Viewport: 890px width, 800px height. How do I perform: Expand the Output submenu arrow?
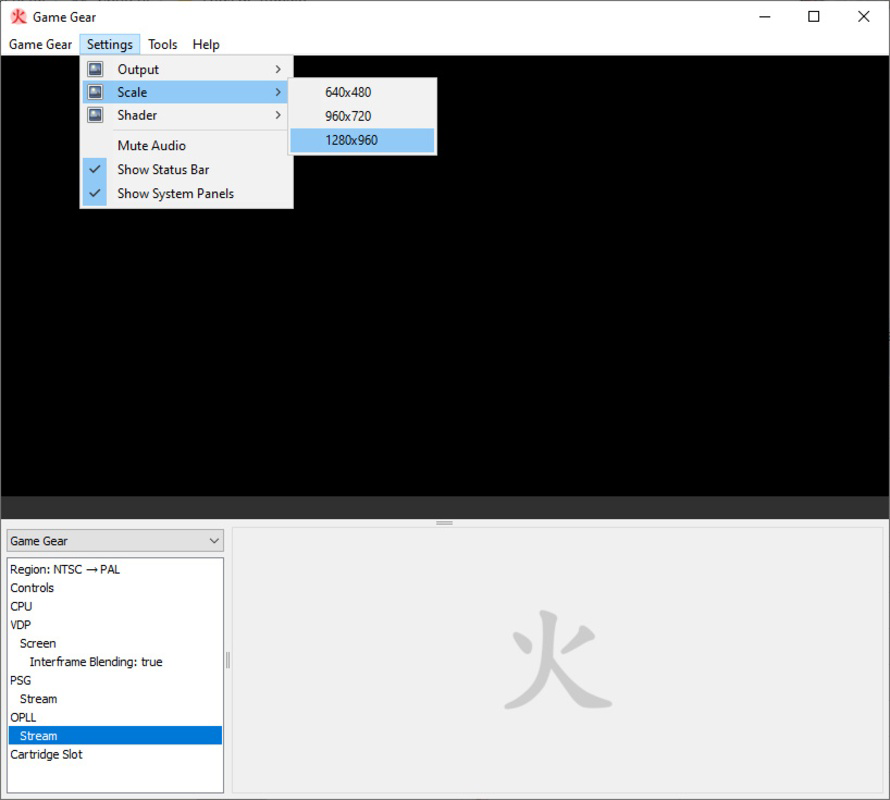tap(278, 69)
